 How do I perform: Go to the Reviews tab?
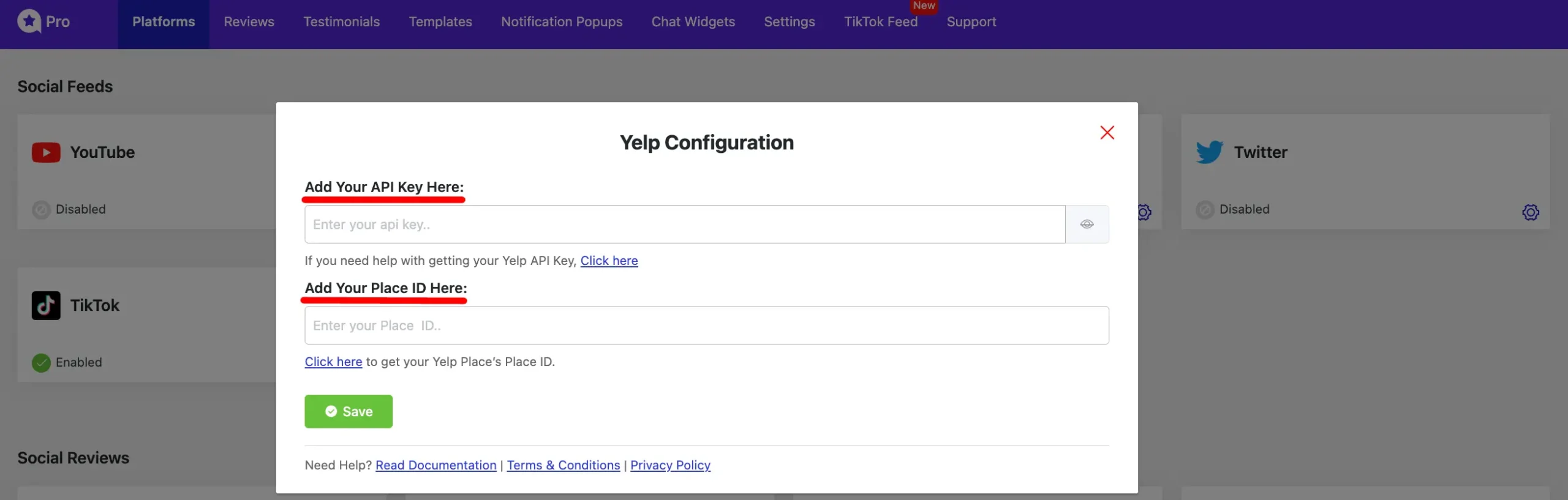249,22
